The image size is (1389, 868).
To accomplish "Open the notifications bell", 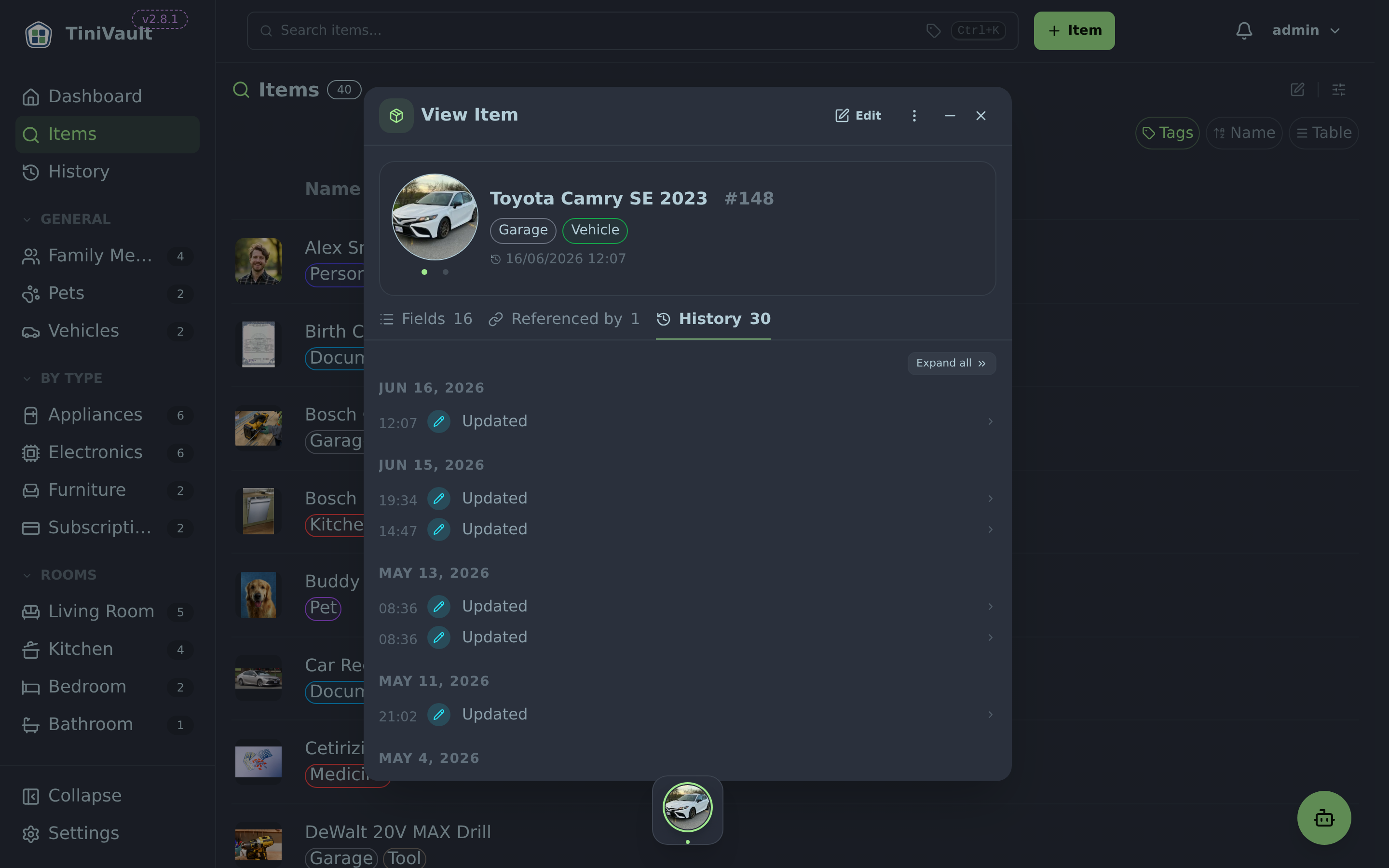I will (1244, 30).
